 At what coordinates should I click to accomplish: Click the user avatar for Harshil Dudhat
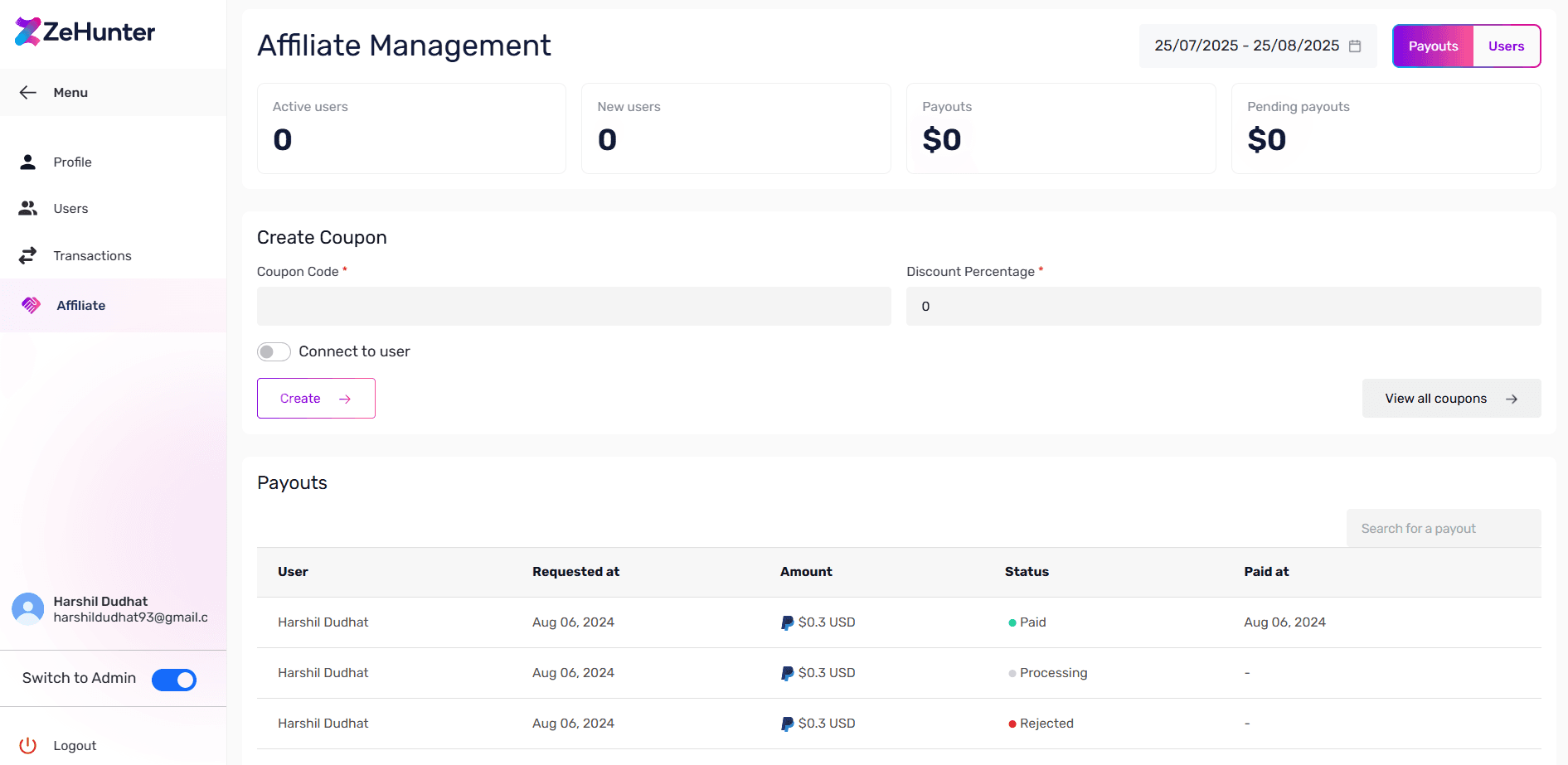click(28, 609)
